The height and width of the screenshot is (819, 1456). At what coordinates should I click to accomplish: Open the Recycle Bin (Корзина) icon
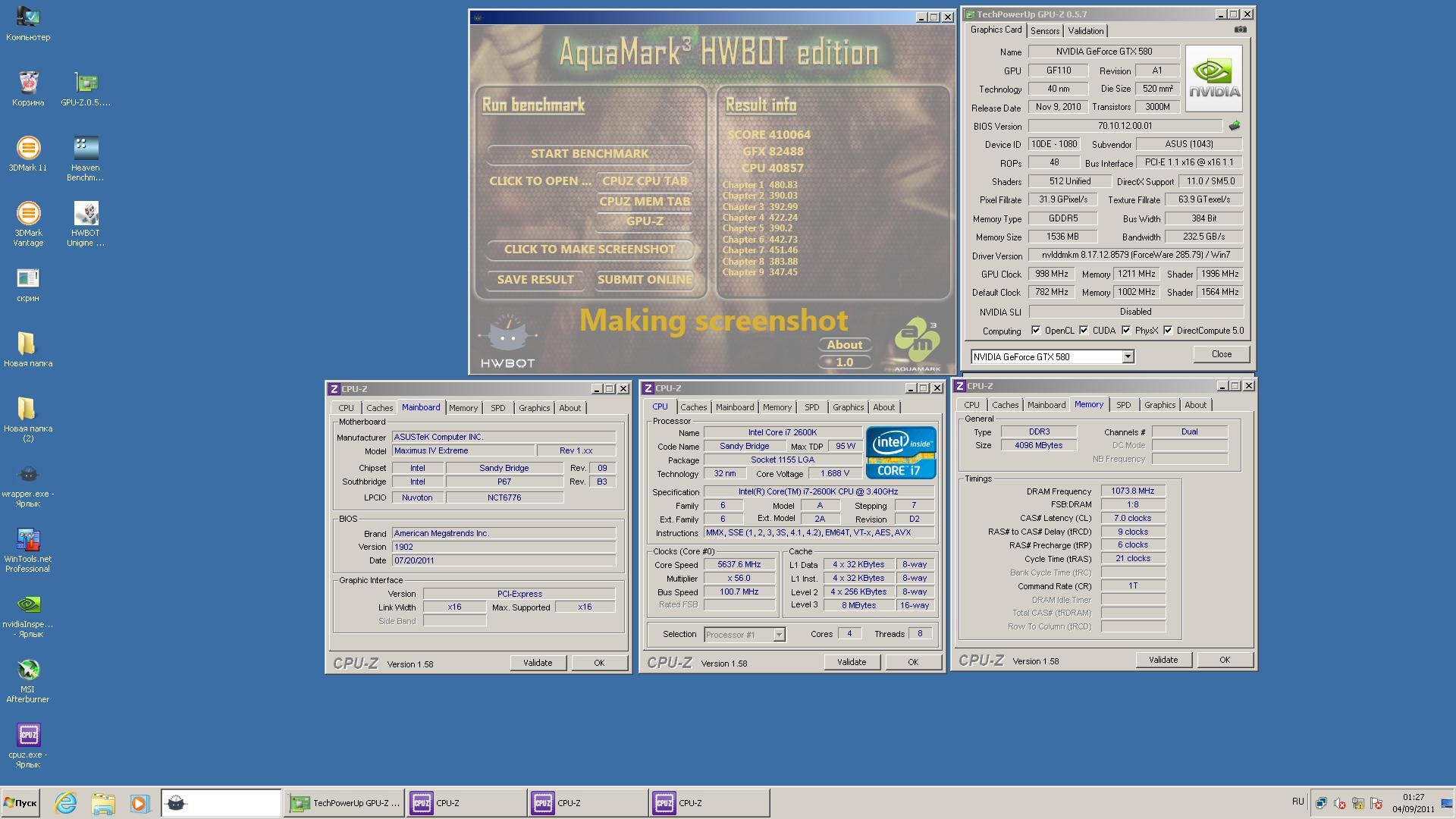[x=28, y=89]
